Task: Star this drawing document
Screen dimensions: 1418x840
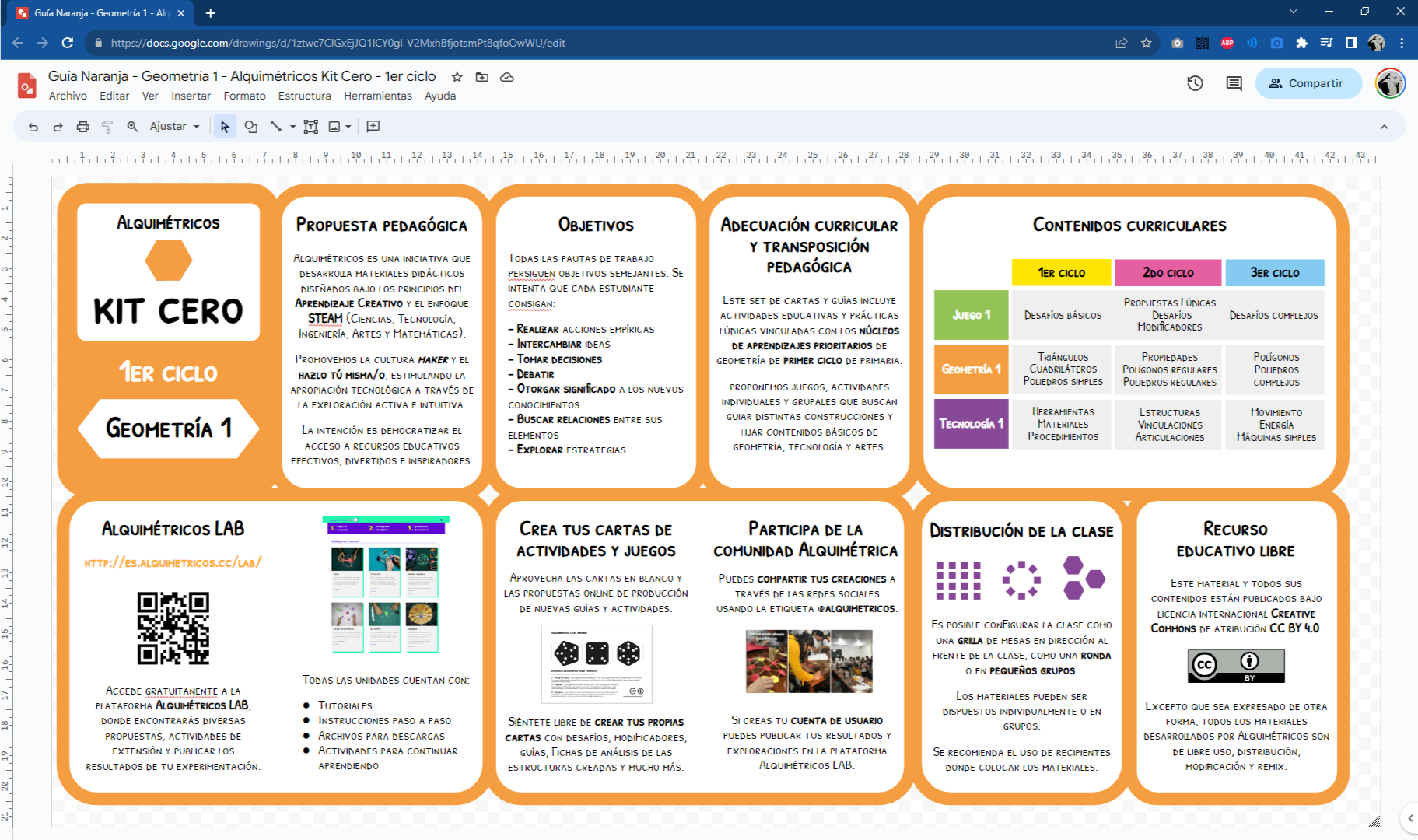Action: [457, 77]
